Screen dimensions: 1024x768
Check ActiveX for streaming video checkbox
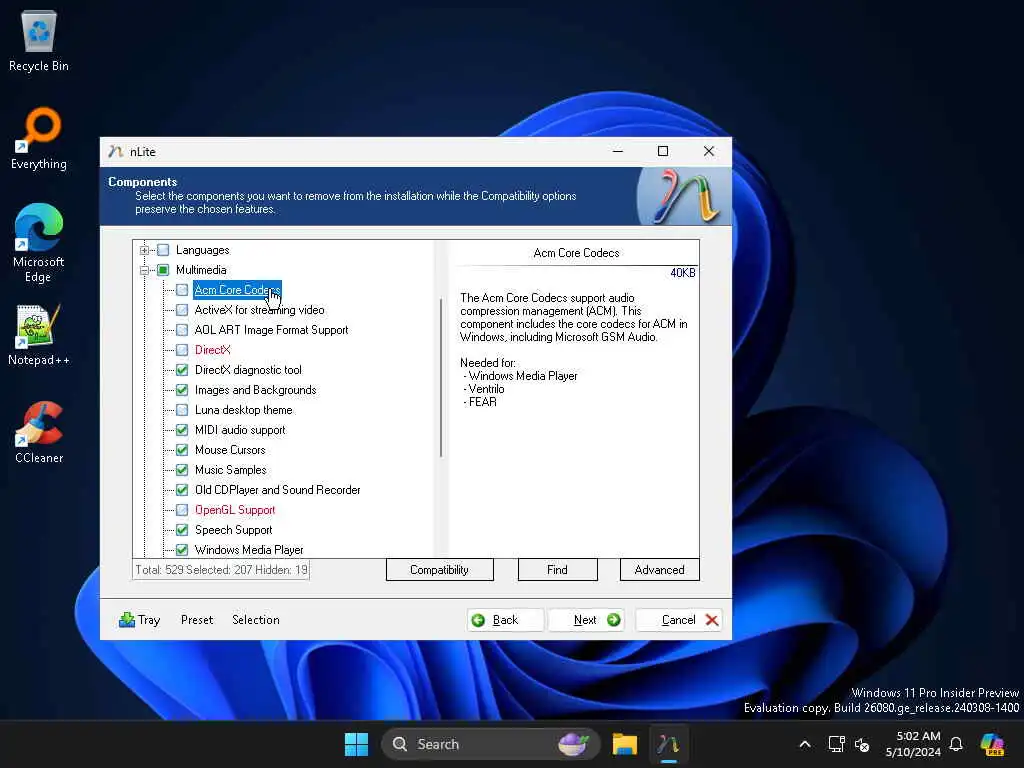182,310
